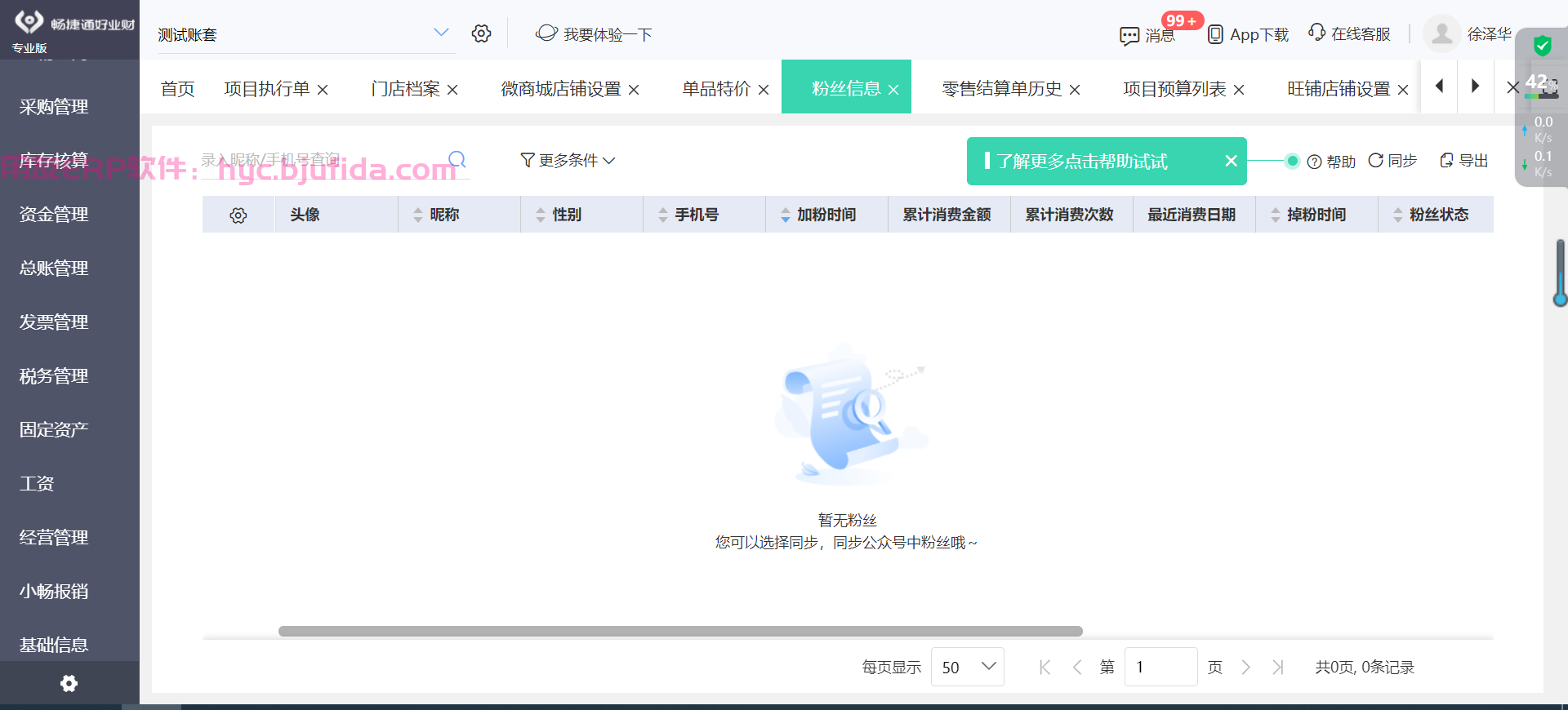Image resolution: width=1568 pixels, height=710 pixels.
Task: Click the 徐泽华 user avatar
Action: (x=1442, y=33)
